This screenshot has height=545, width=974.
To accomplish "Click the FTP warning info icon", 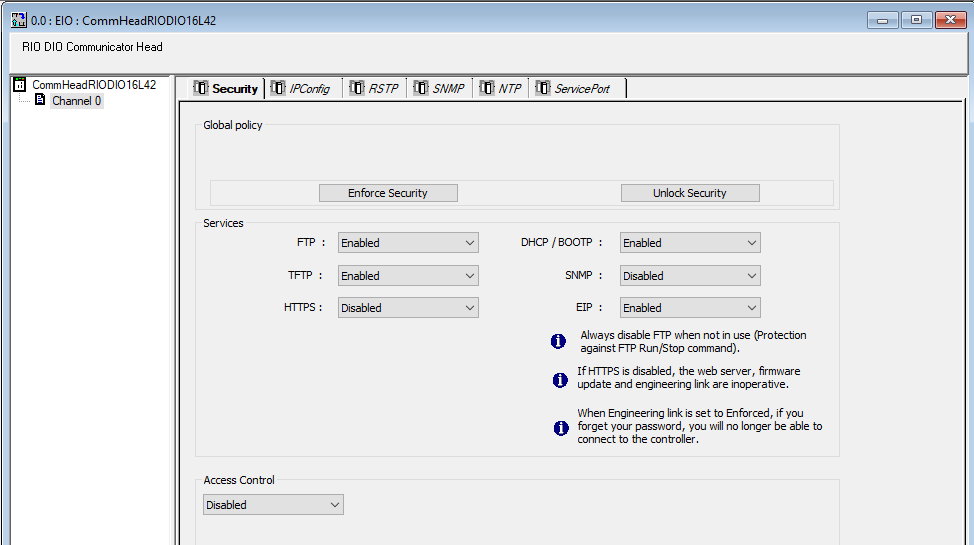I will coord(559,342).
